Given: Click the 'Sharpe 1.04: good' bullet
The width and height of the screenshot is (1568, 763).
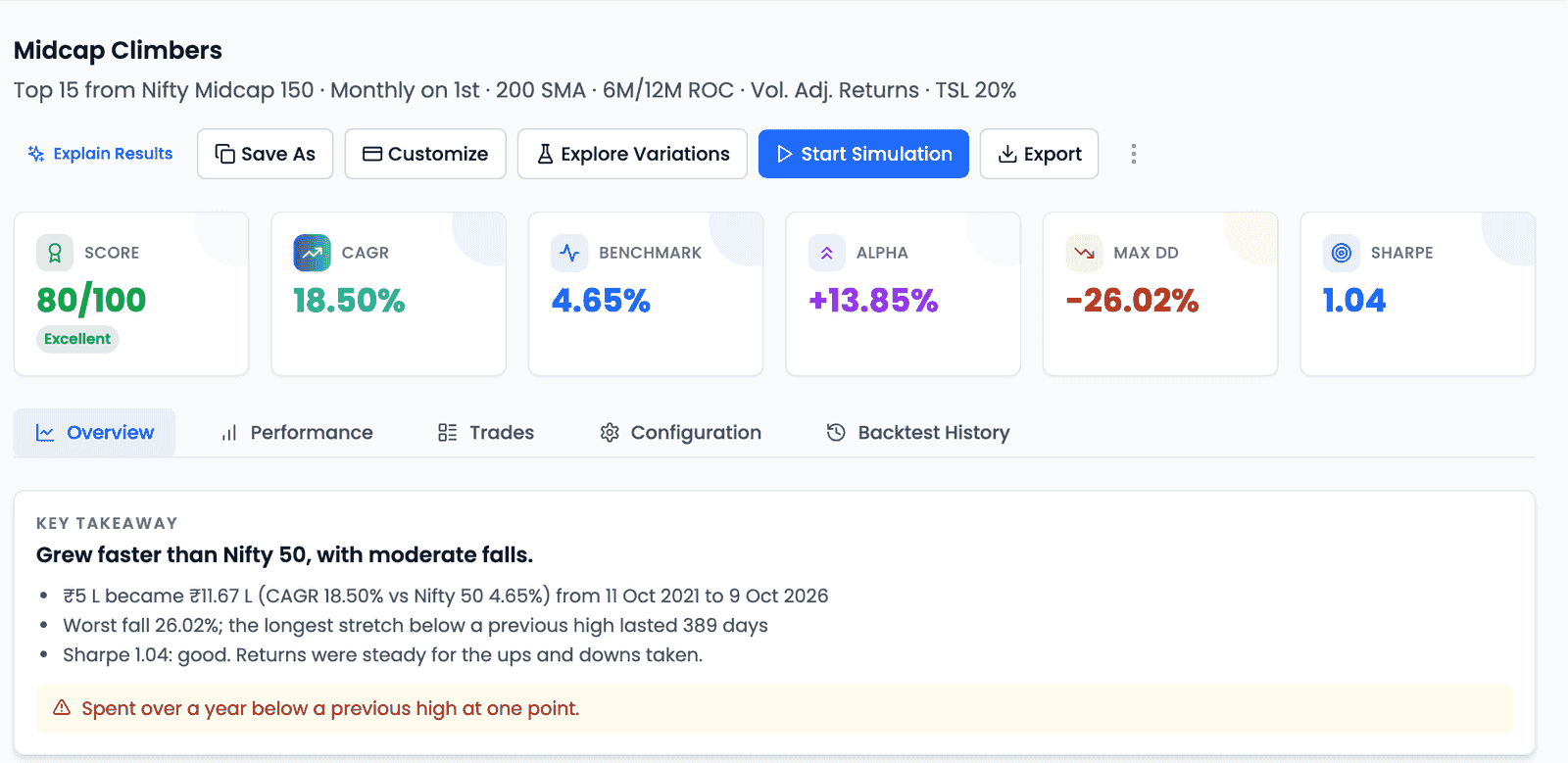Looking at the screenshot, I should 383,654.
